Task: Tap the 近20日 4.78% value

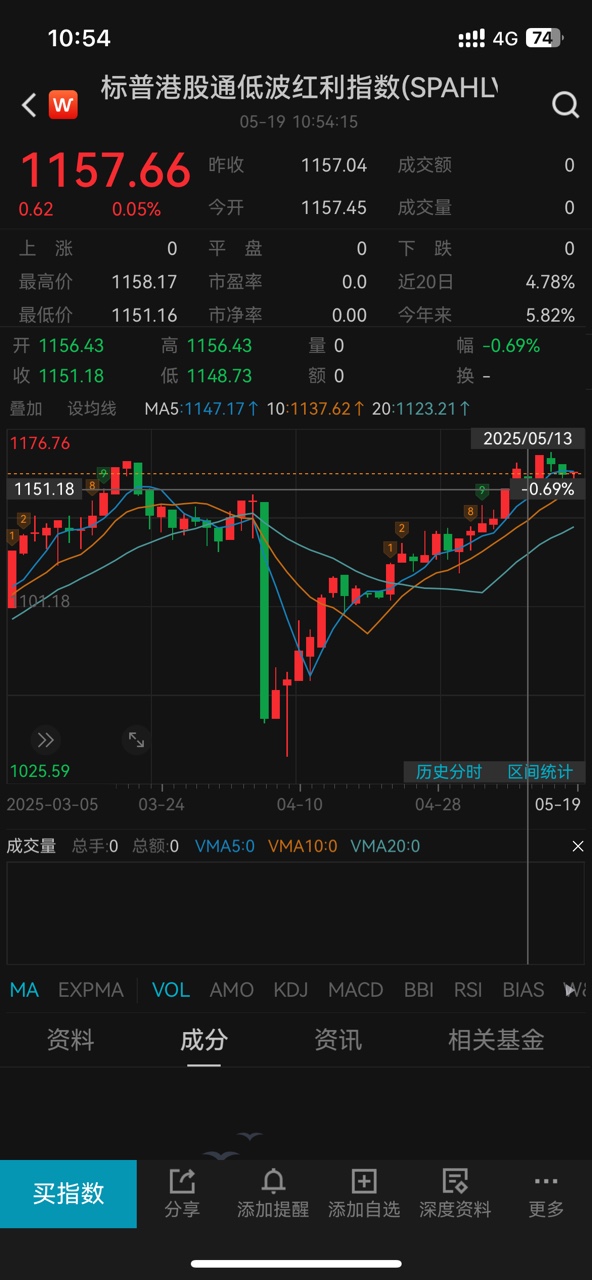Action: (550, 282)
